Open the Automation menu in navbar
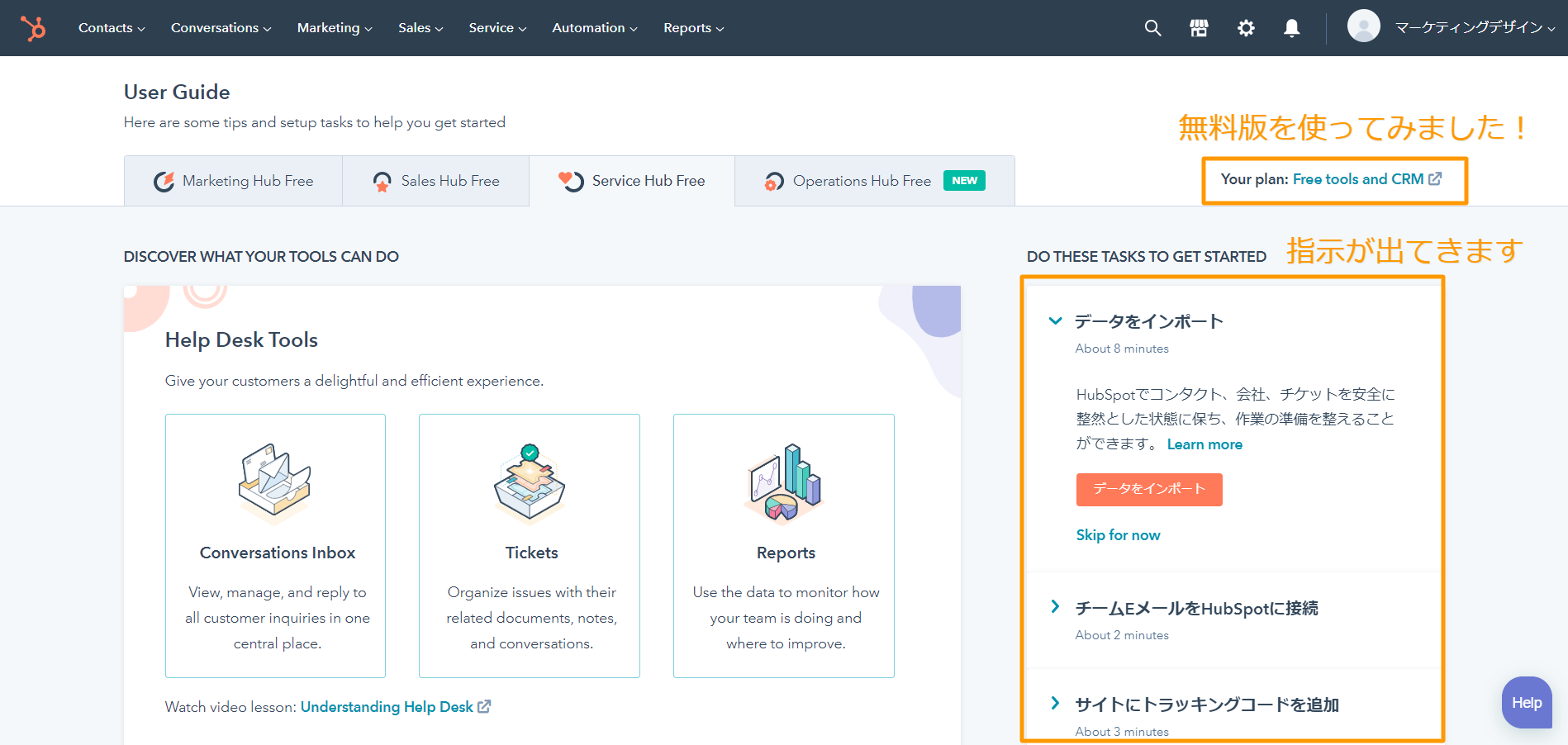The width and height of the screenshot is (1568, 745). click(594, 28)
